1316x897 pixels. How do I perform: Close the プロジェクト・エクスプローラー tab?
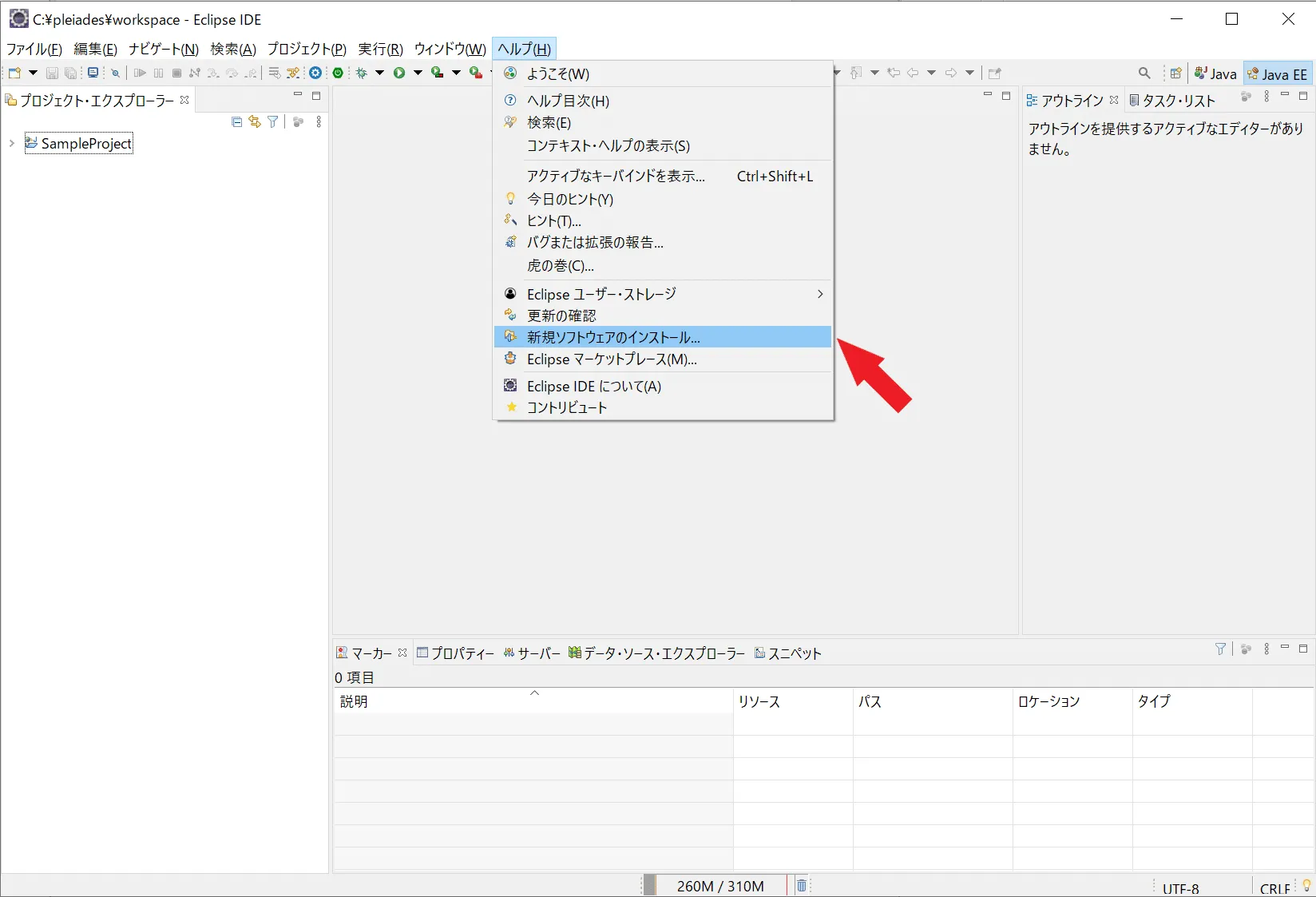click(184, 100)
